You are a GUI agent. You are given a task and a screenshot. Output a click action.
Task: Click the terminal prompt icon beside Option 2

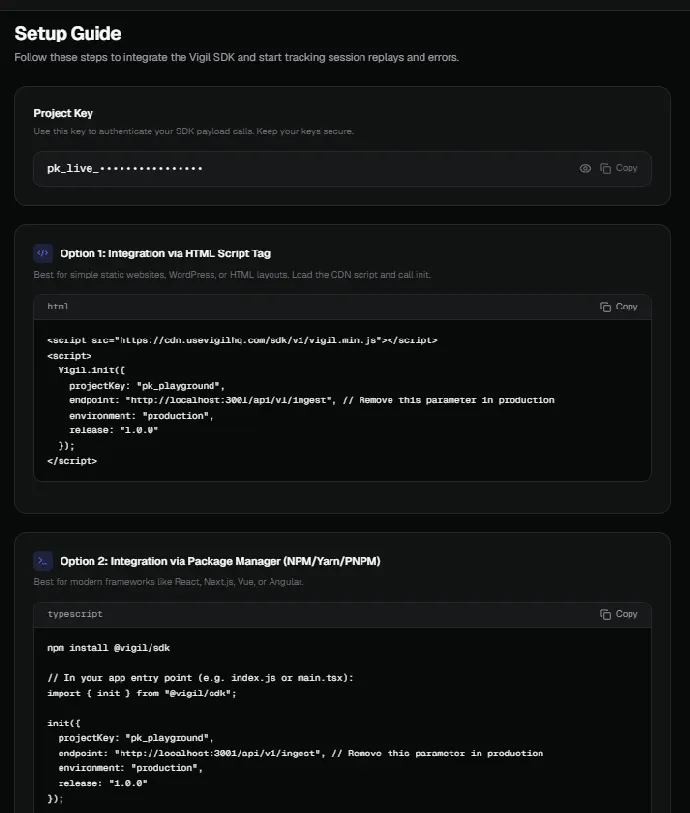click(43, 561)
